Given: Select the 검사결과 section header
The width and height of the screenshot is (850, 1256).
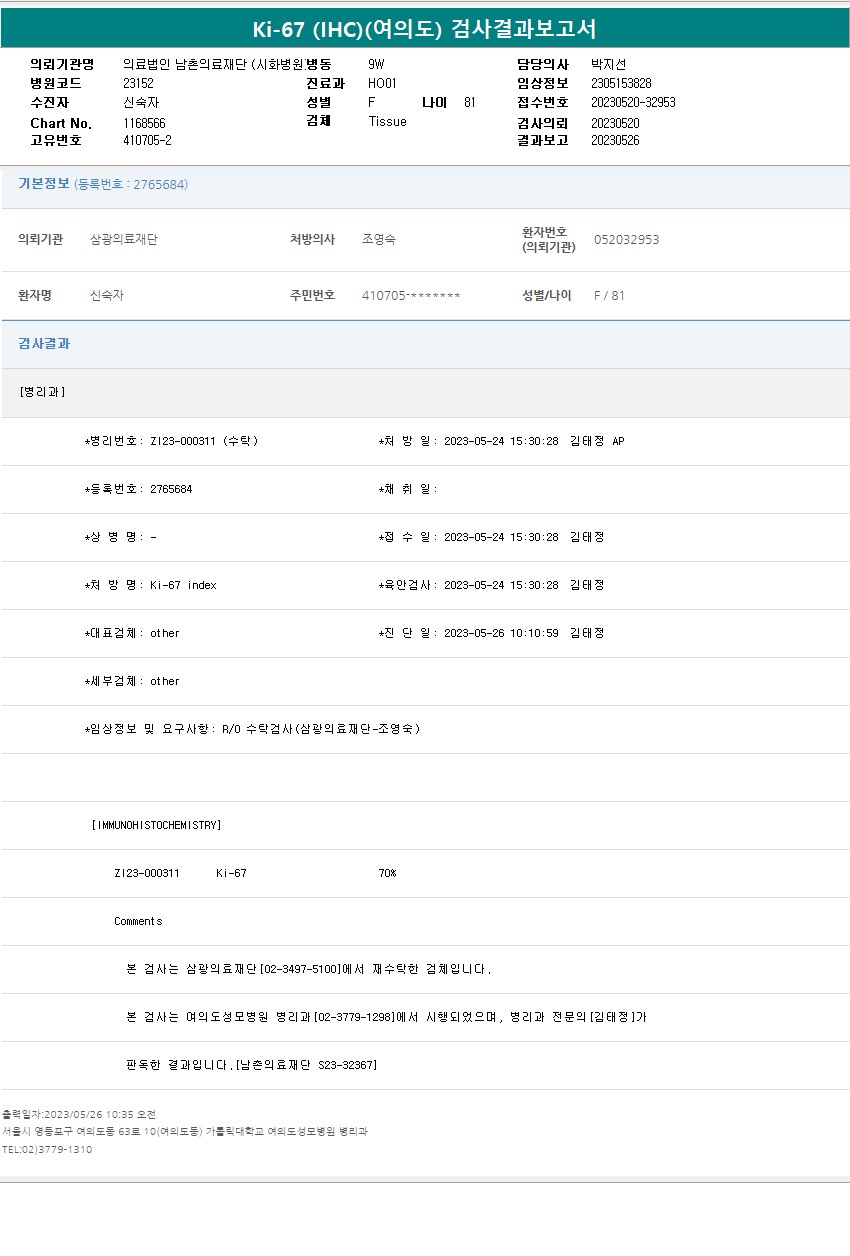Looking at the screenshot, I should (44, 344).
